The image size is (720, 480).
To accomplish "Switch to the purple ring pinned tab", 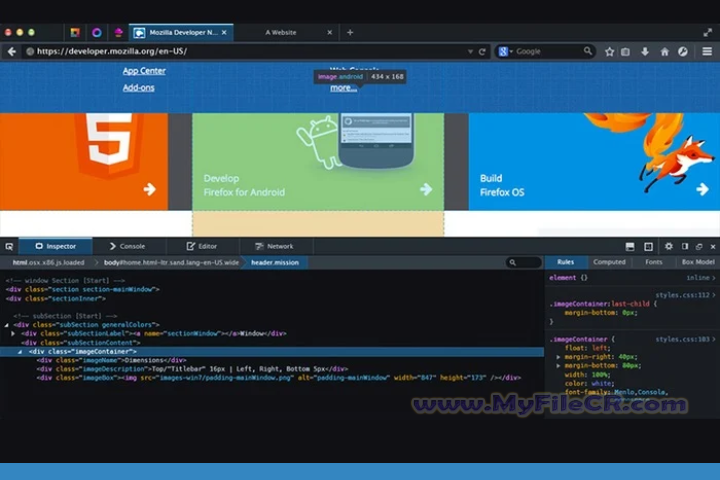I will pos(96,32).
